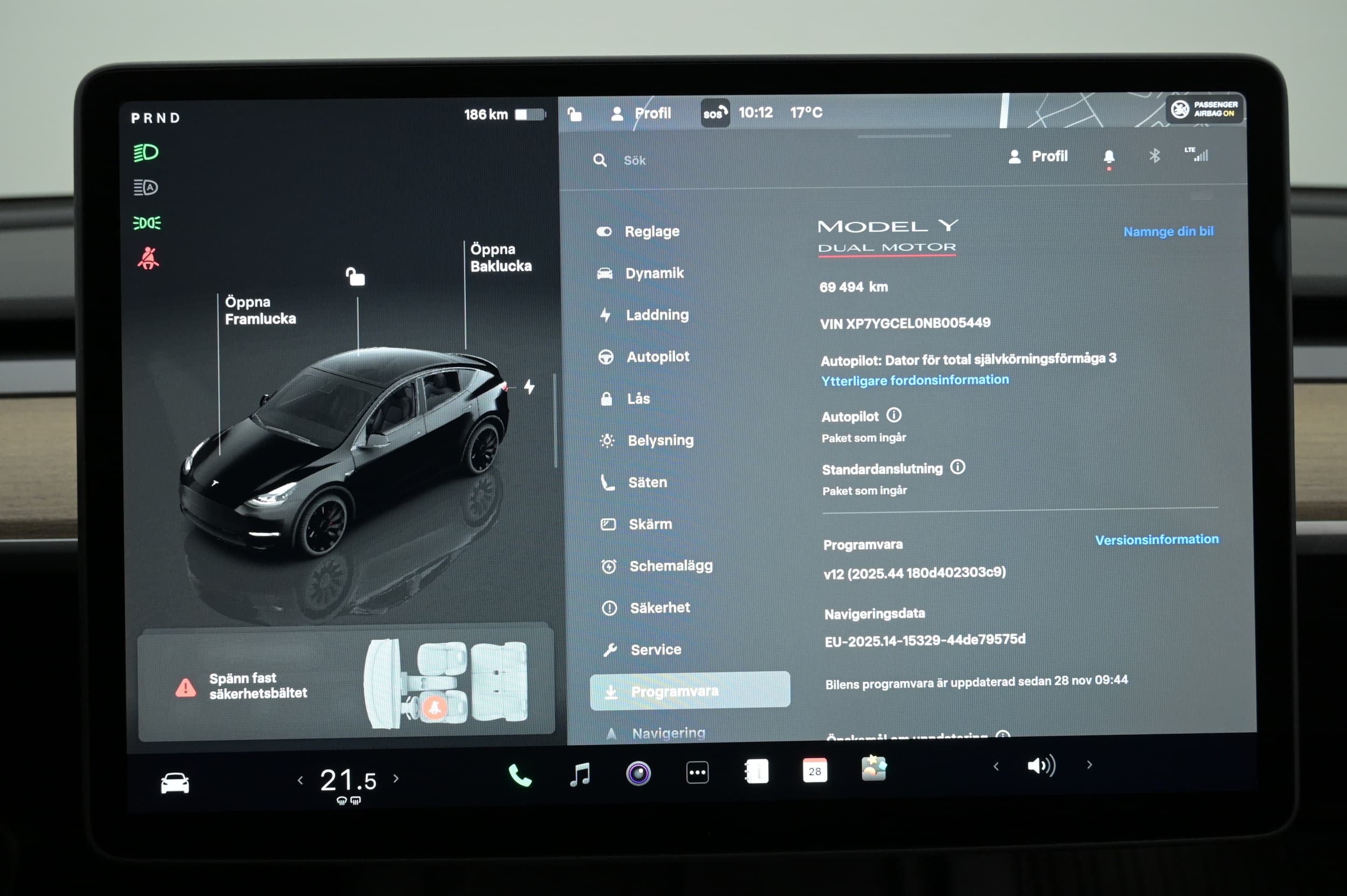Toggle the car lock icon above vehicle
This screenshot has width=1347, height=896.
point(355,276)
